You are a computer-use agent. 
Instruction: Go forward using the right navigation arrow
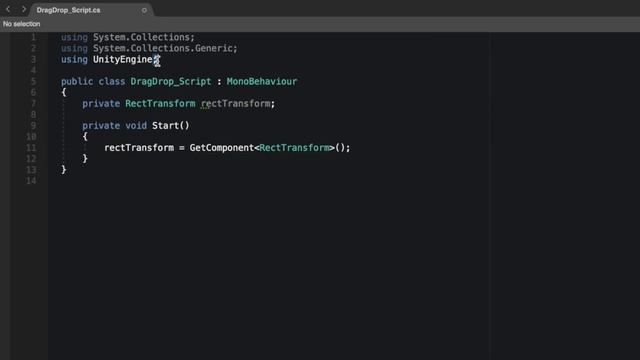[23, 9]
